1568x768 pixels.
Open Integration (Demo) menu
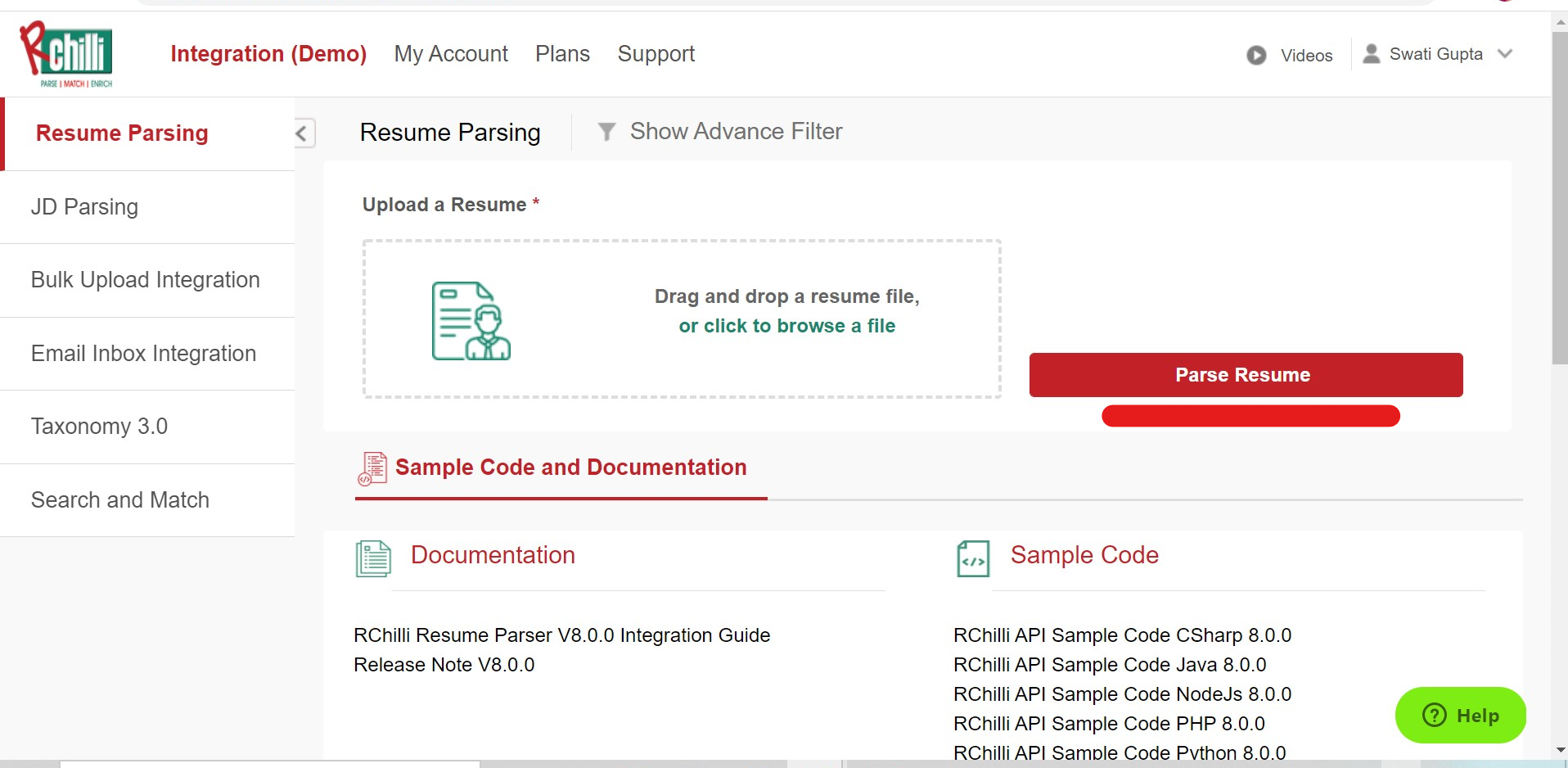click(x=268, y=54)
